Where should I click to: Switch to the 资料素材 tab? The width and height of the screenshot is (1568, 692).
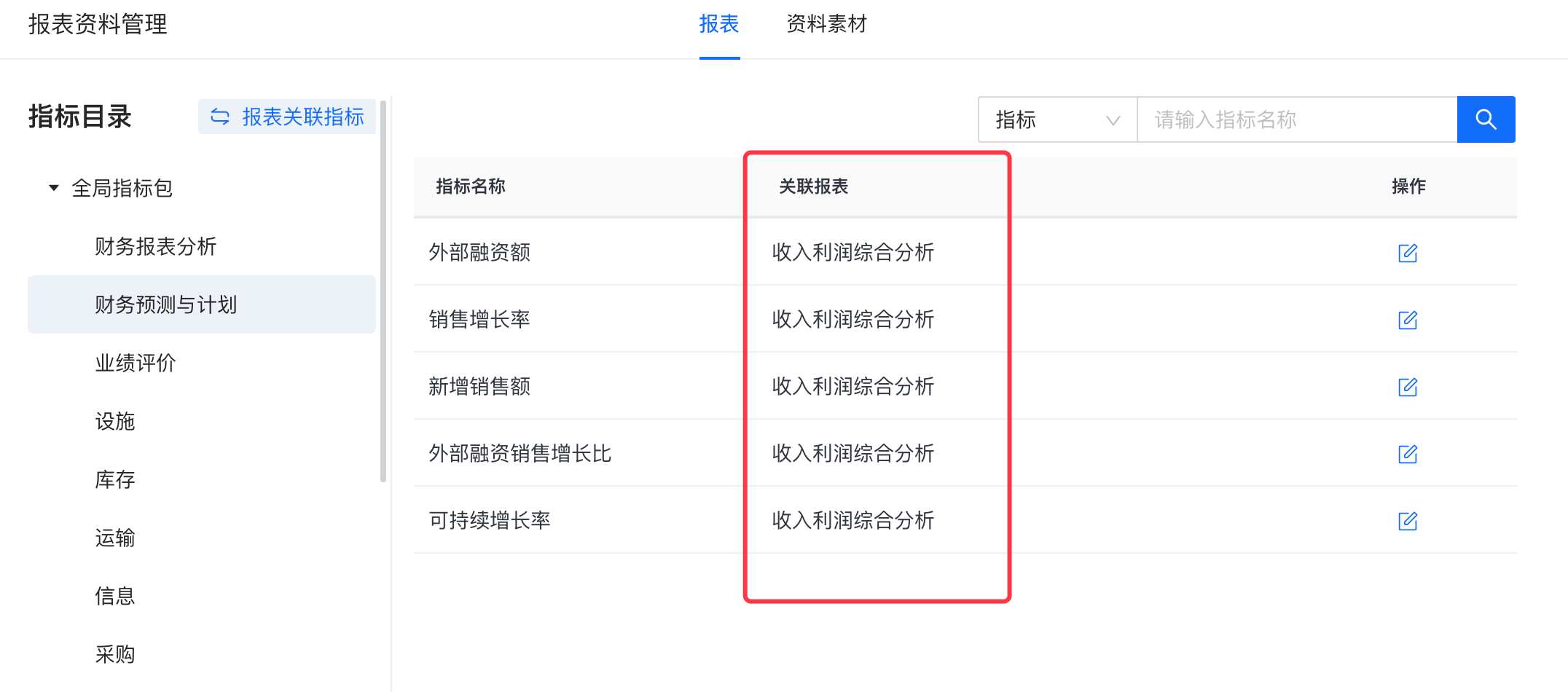[826, 24]
